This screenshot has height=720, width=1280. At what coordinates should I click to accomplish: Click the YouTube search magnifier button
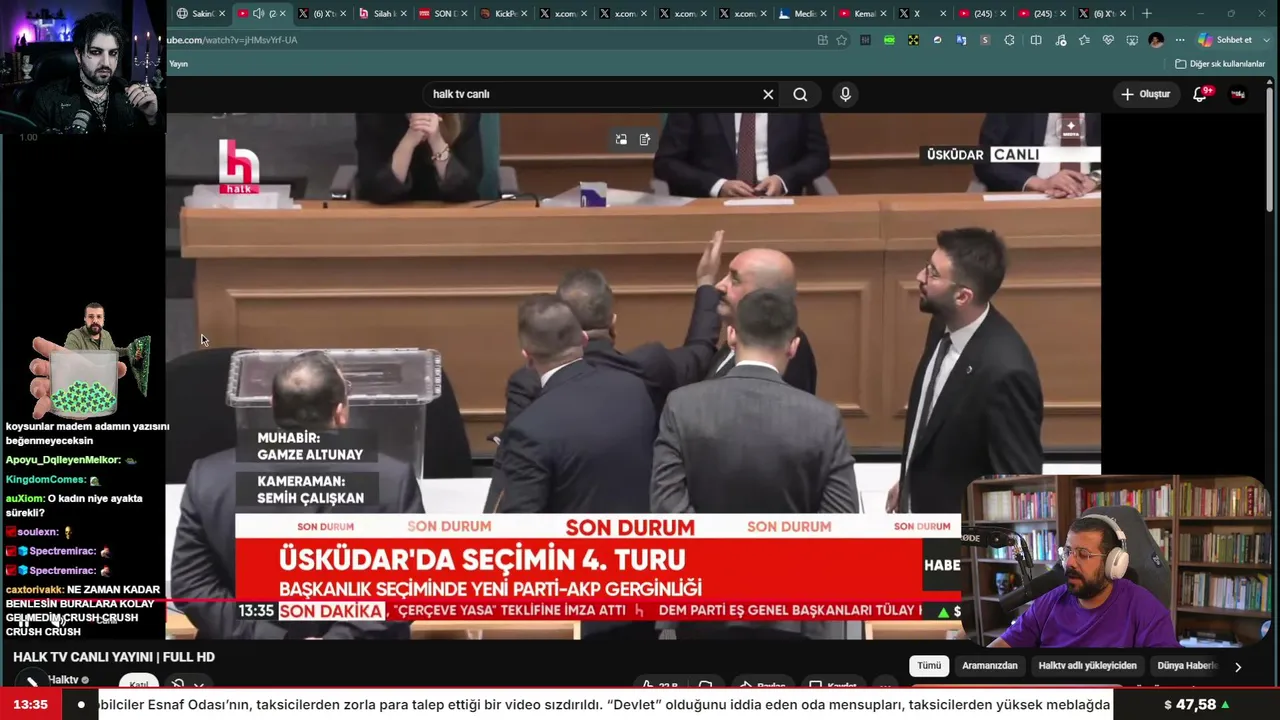(800, 94)
